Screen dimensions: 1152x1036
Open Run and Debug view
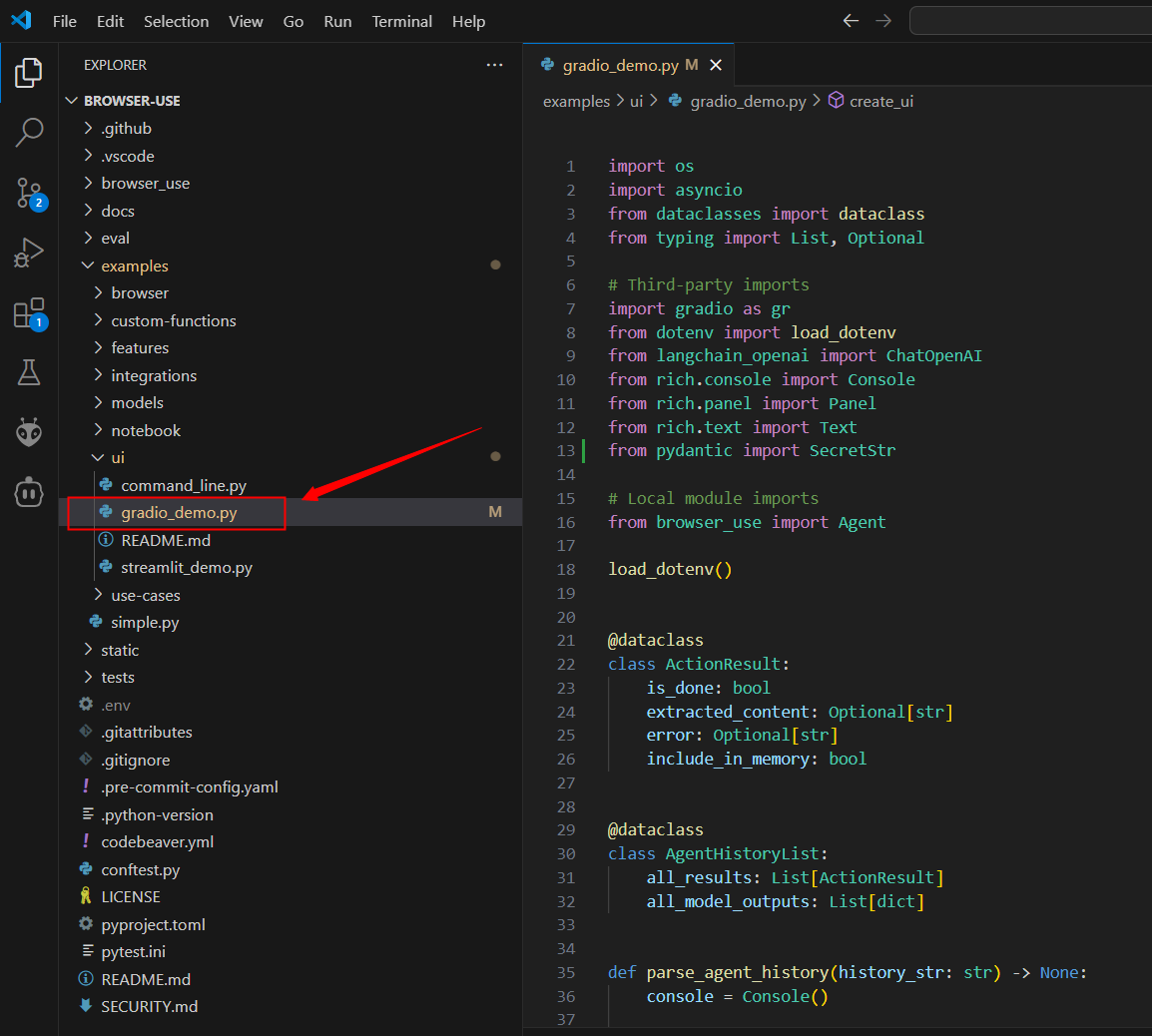29,253
